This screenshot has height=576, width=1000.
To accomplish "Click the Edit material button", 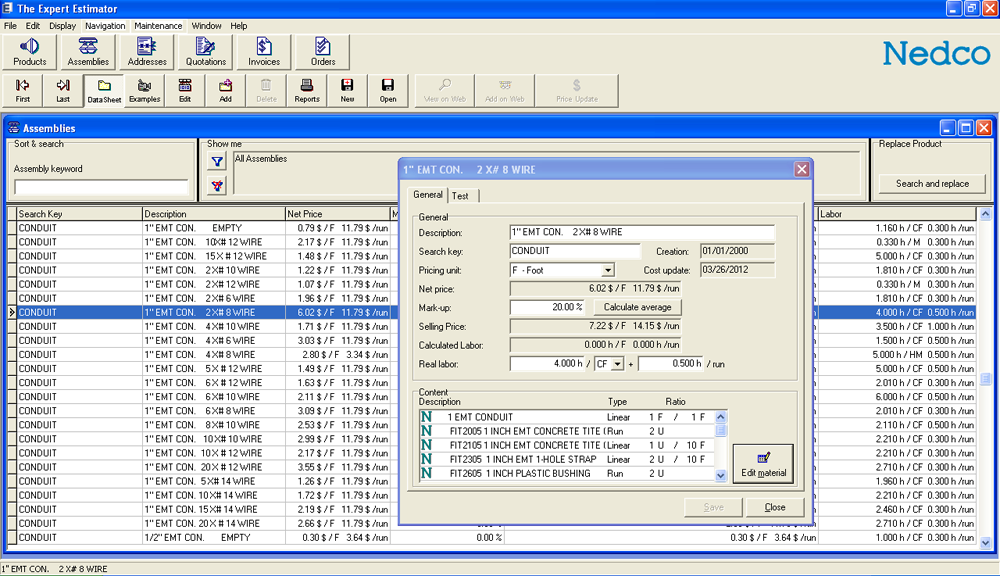I will 763,464.
